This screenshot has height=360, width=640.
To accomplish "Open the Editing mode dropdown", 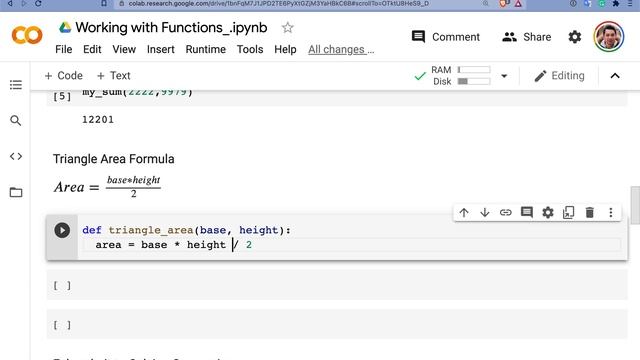I will [x=559, y=76].
